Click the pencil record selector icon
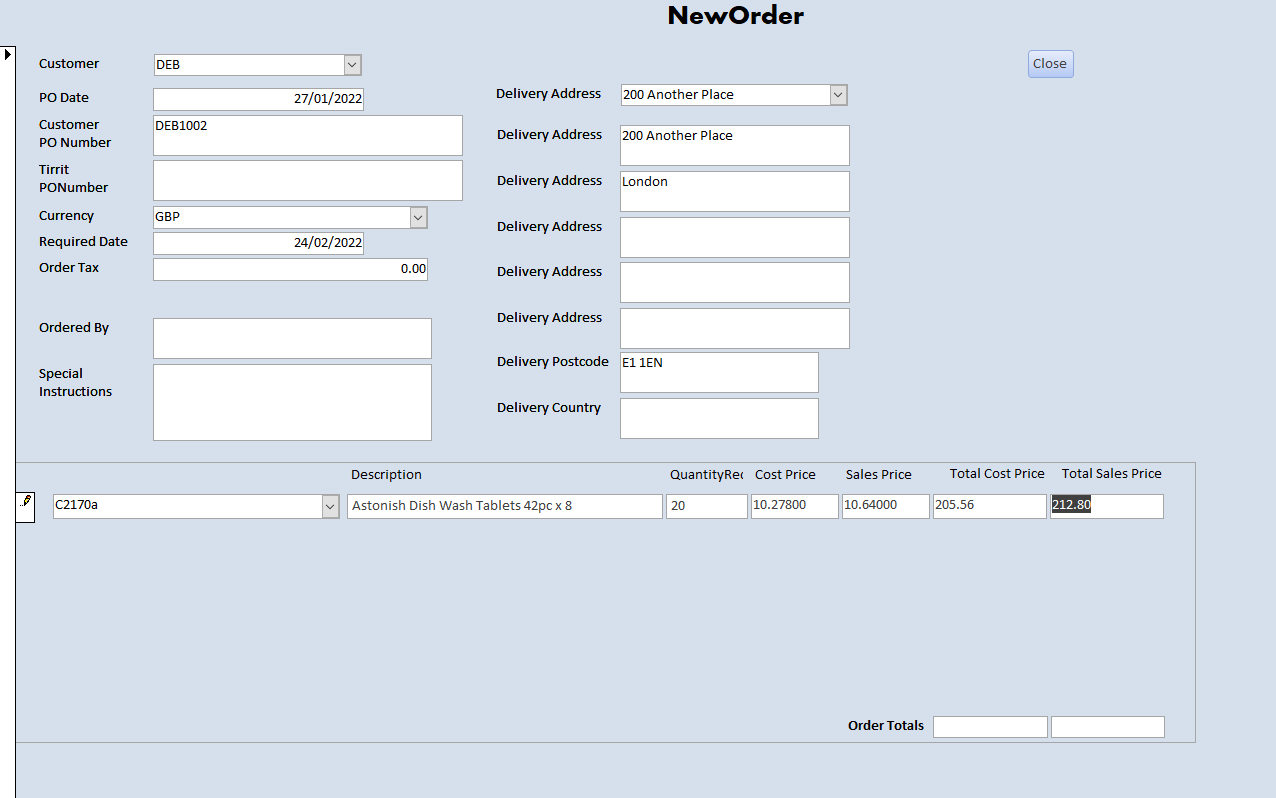1276x798 pixels. coord(26,505)
